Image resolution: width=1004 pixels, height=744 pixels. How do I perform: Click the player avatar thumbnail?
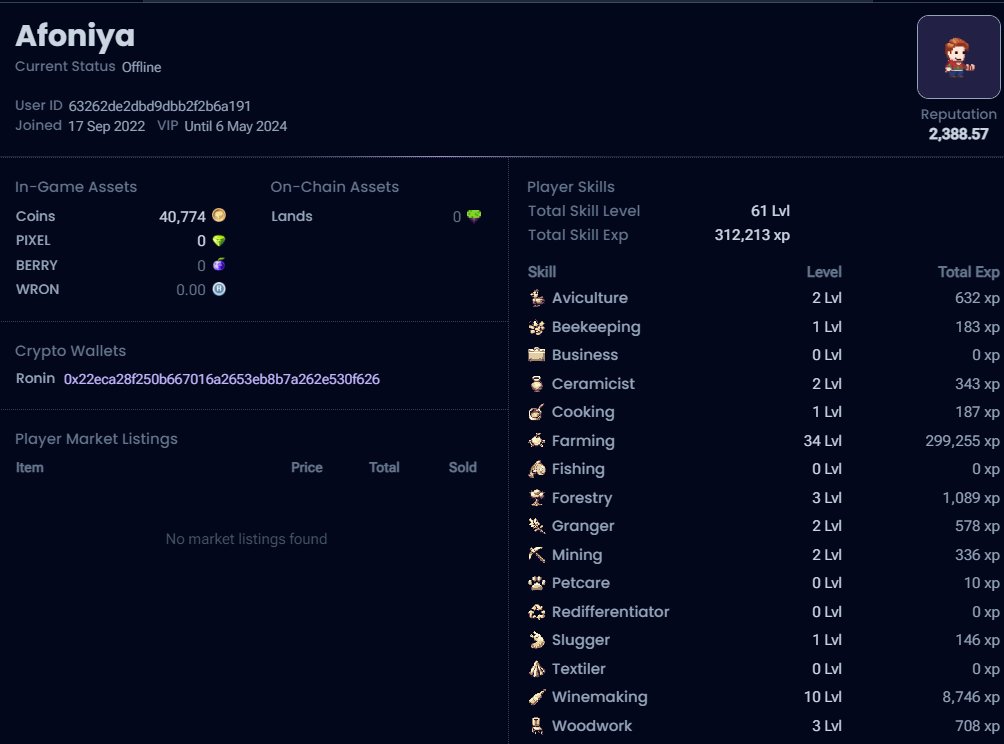point(959,57)
